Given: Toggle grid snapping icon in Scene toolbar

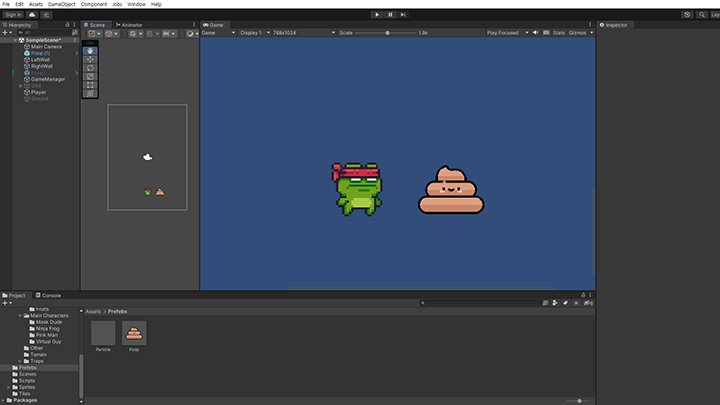Looking at the screenshot, I should click(135, 34).
